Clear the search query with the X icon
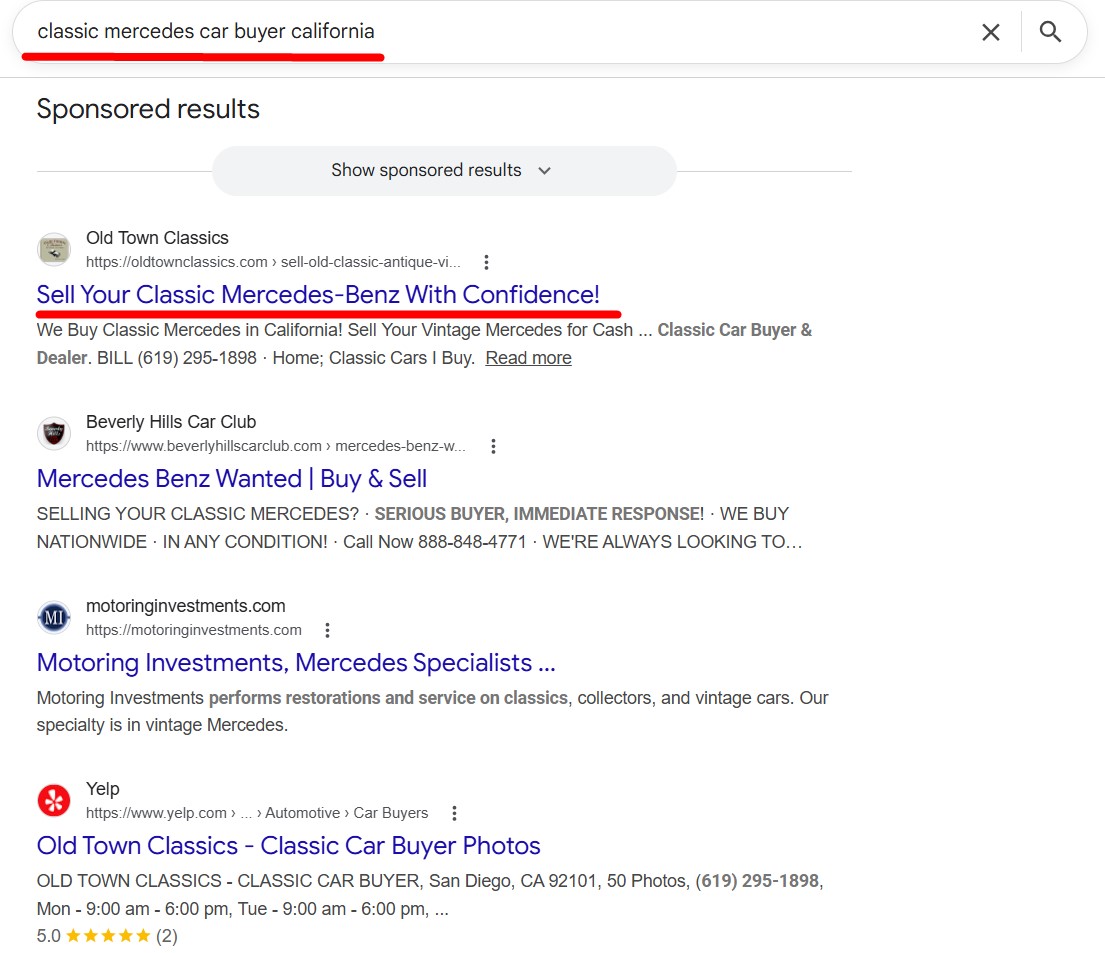 tap(990, 32)
